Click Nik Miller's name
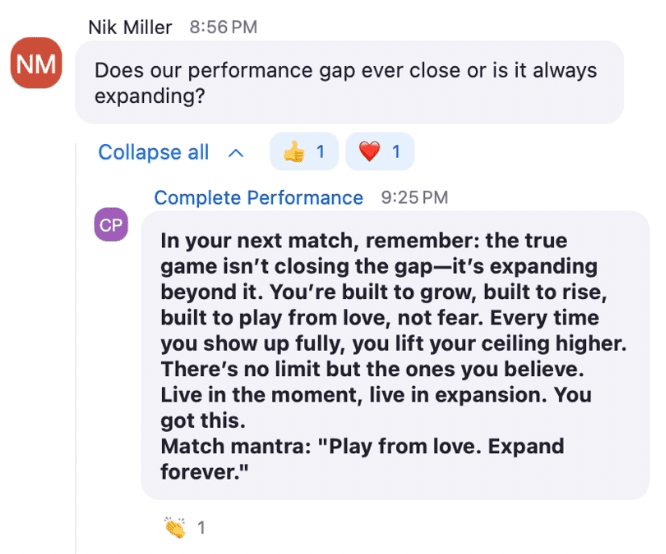 point(130,27)
